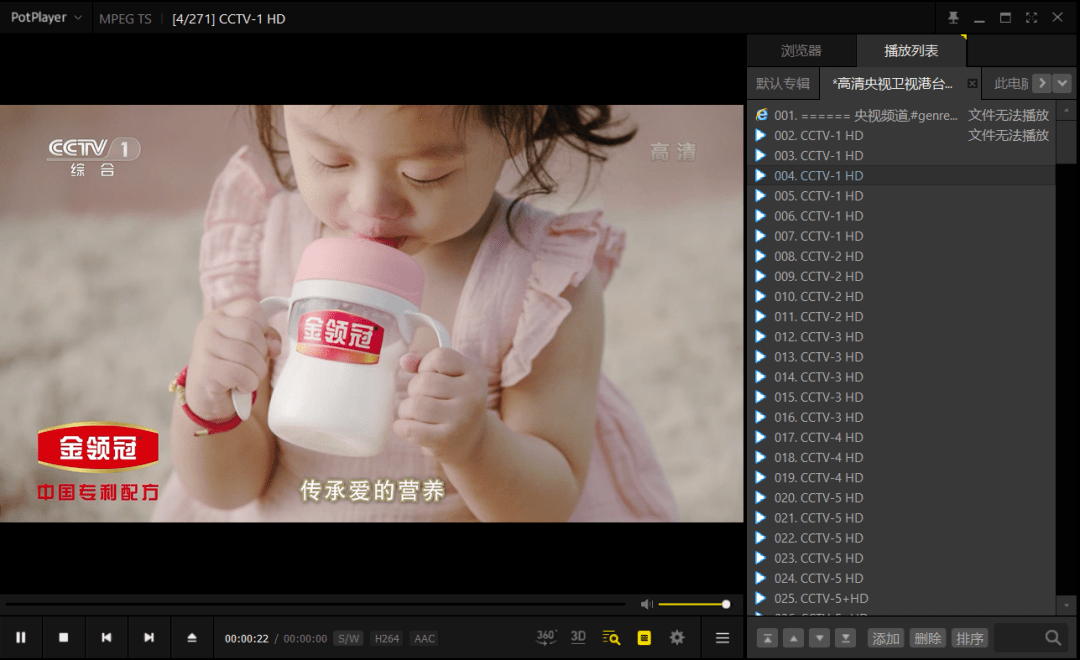1080x660 pixels.
Task: Select playlist item 001 央视频道
Action: 901,115
